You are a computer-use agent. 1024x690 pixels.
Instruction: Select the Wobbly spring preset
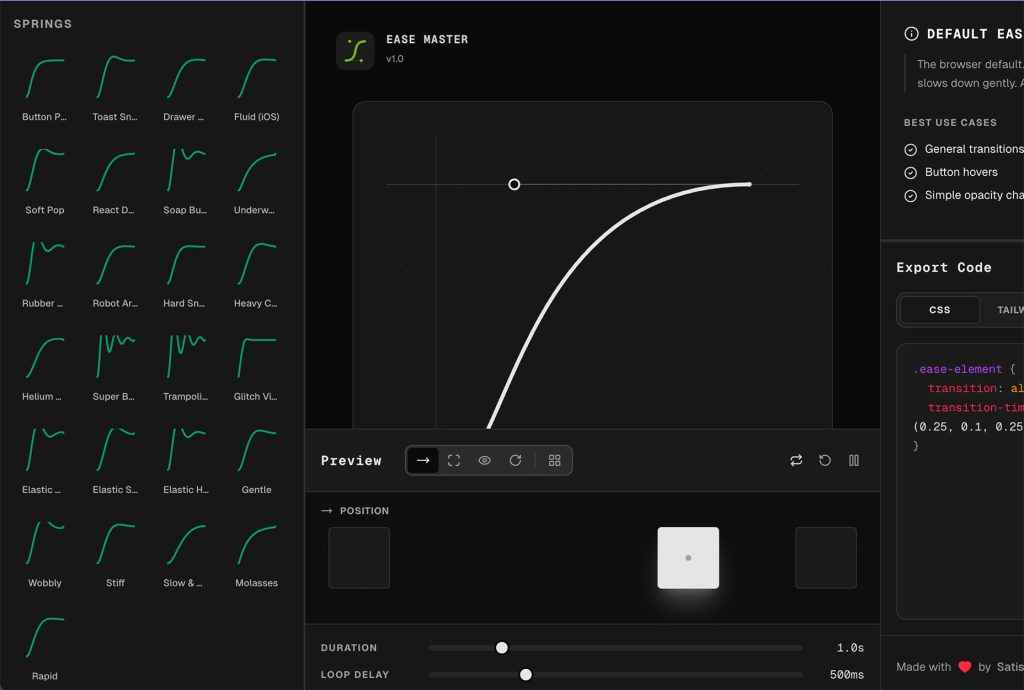tap(44, 550)
